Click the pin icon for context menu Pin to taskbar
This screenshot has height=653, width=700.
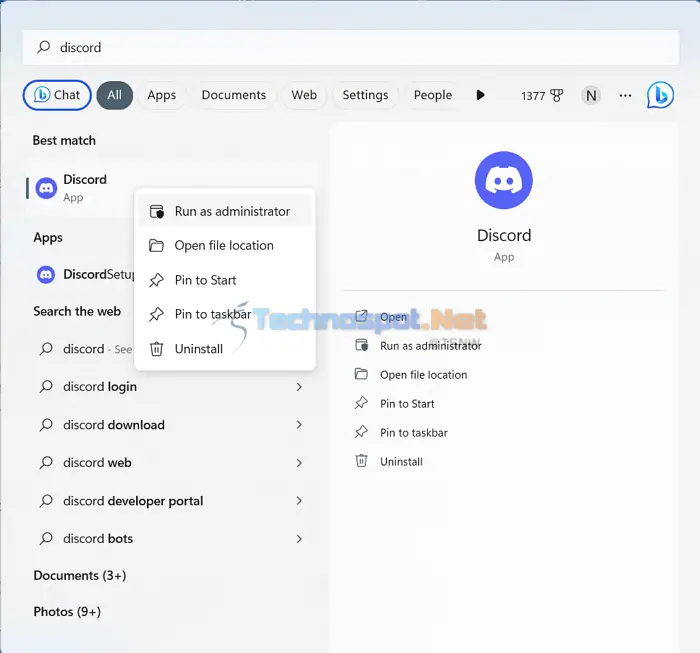[156, 314]
